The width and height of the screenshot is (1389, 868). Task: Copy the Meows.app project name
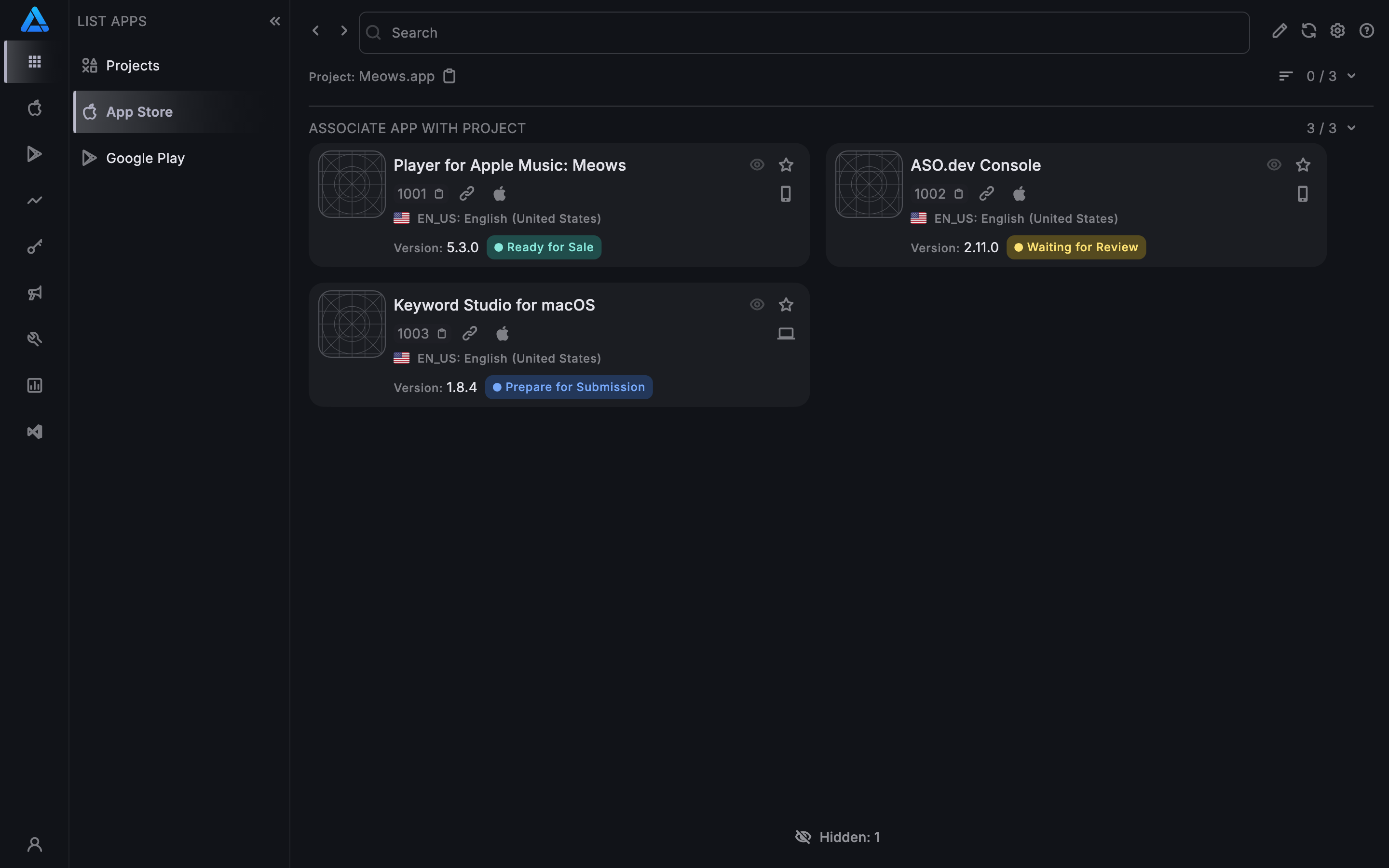(x=449, y=76)
